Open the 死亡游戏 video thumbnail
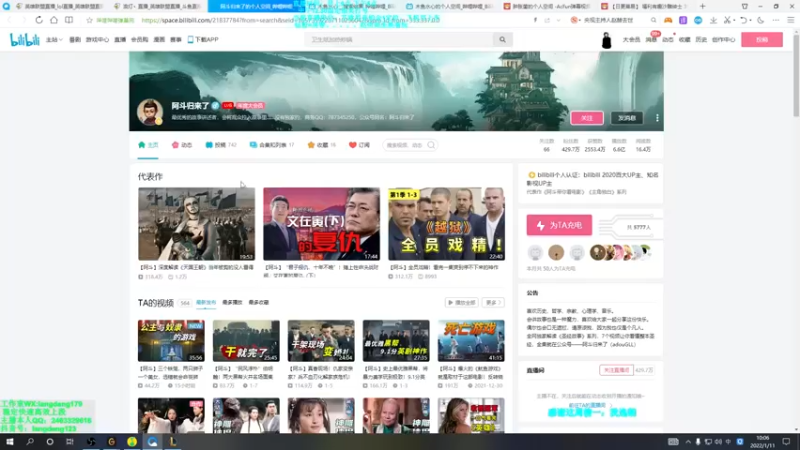Screen dimensions: 800x450 click(x=471, y=341)
